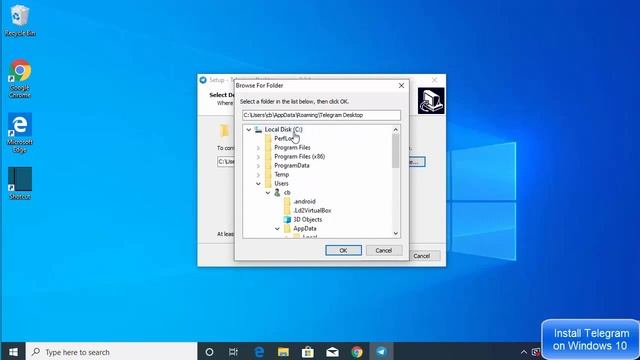Expand the Program Files folder
Image resolution: width=640 pixels, height=360 pixels.
tap(258, 147)
